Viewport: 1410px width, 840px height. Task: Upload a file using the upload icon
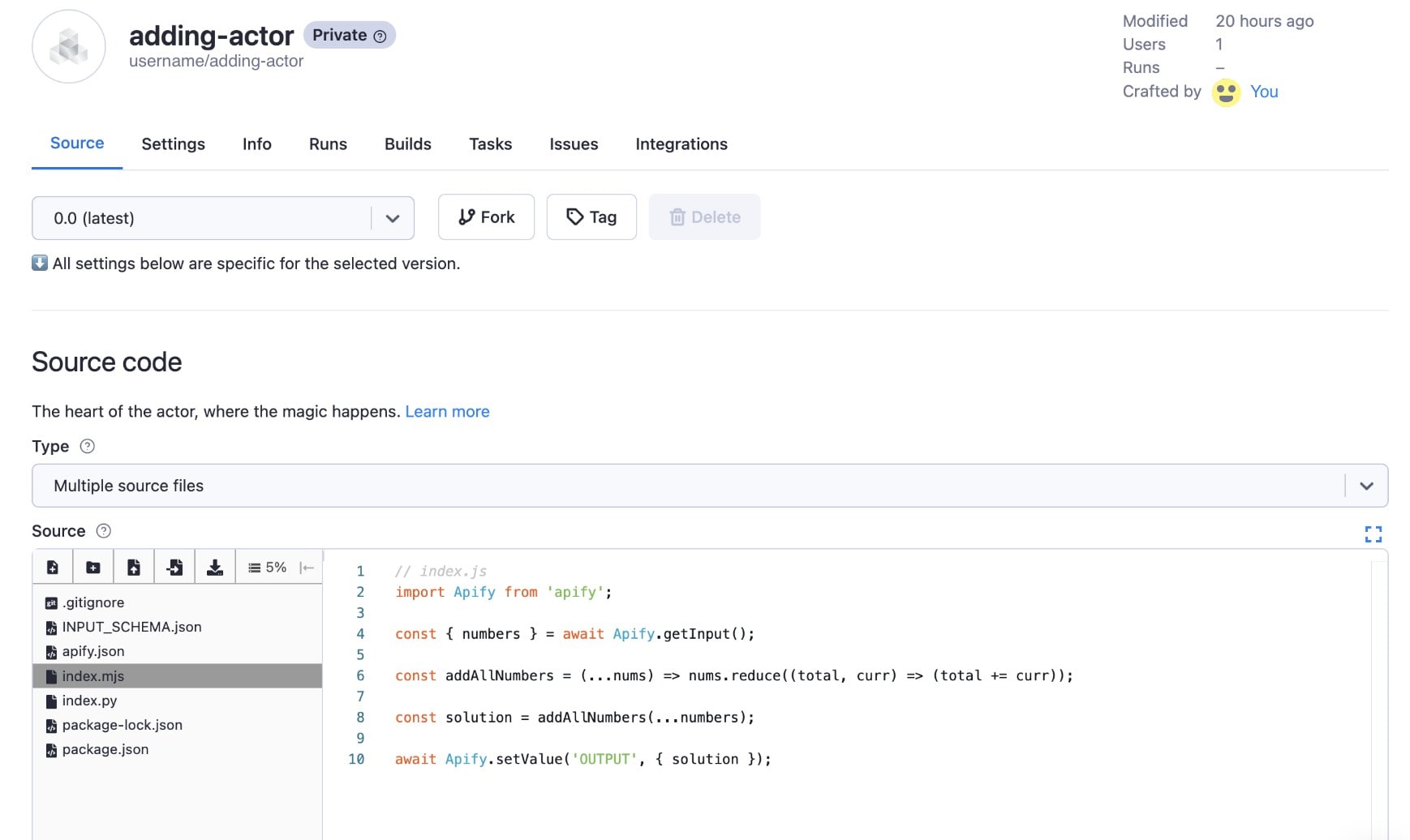tap(133, 567)
